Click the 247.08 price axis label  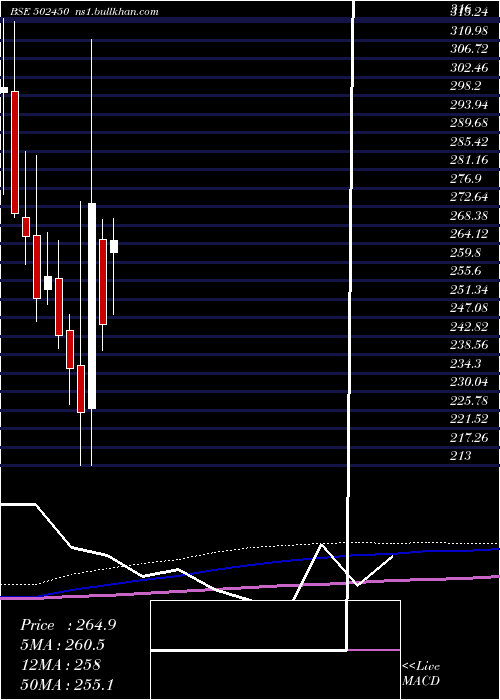tap(469, 308)
